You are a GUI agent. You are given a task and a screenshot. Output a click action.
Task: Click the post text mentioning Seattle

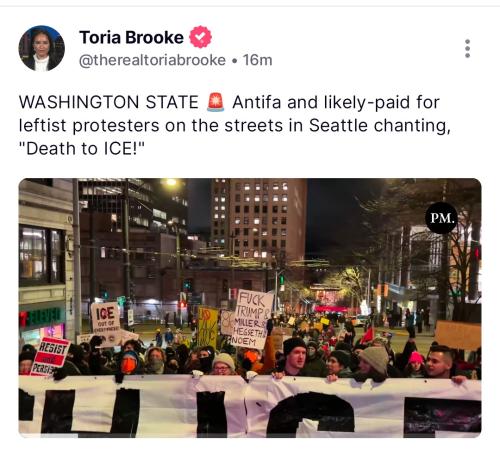coord(235,125)
